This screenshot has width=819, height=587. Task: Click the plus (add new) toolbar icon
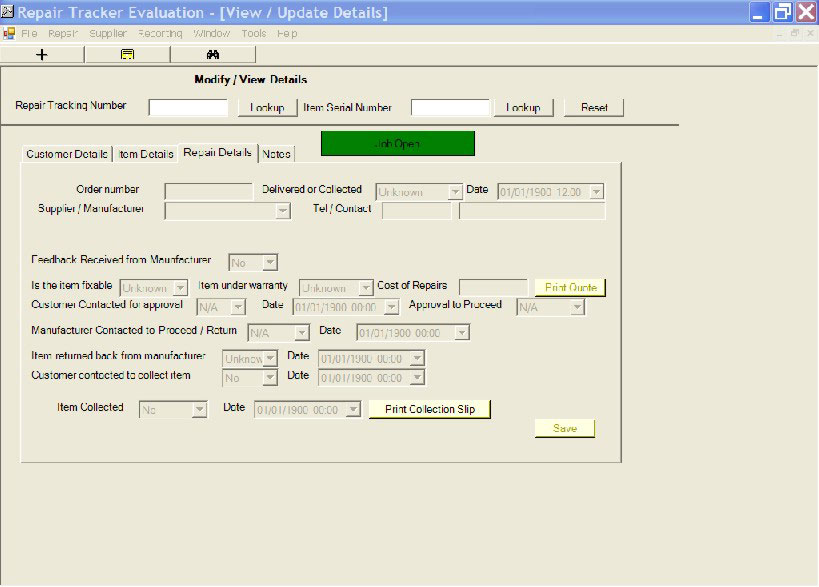coord(42,54)
